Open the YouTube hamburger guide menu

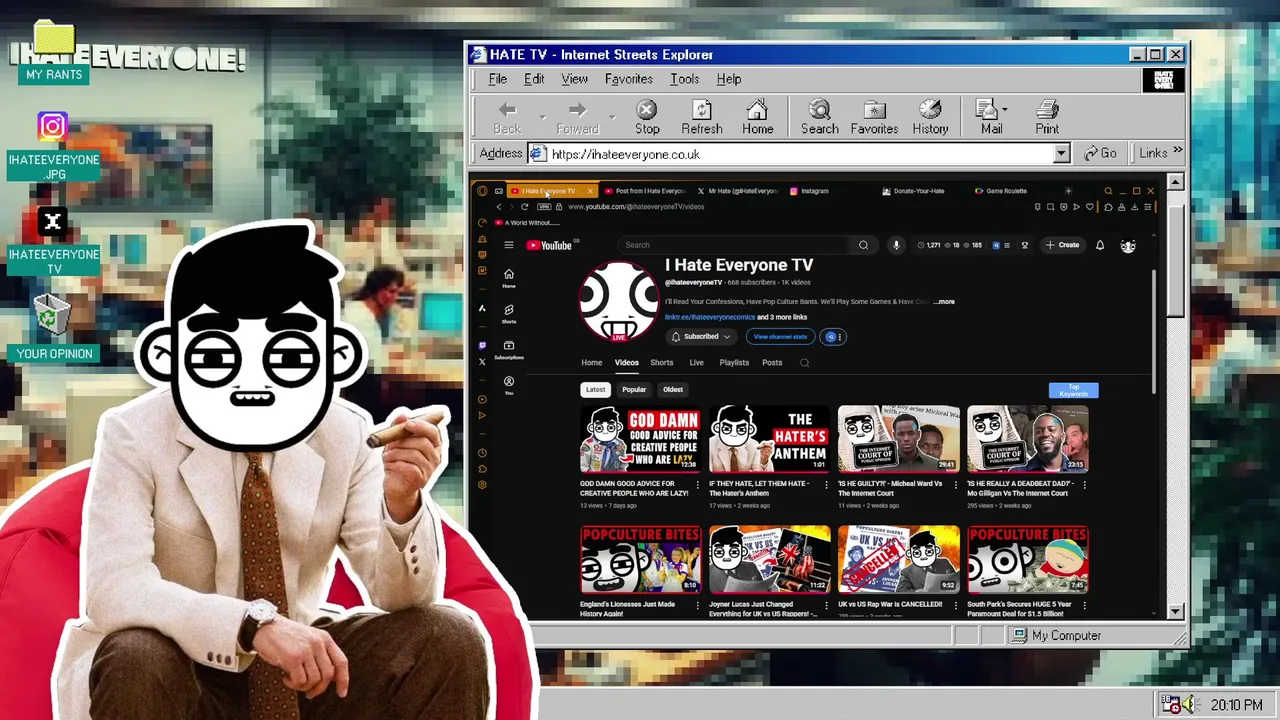pos(508,245)
